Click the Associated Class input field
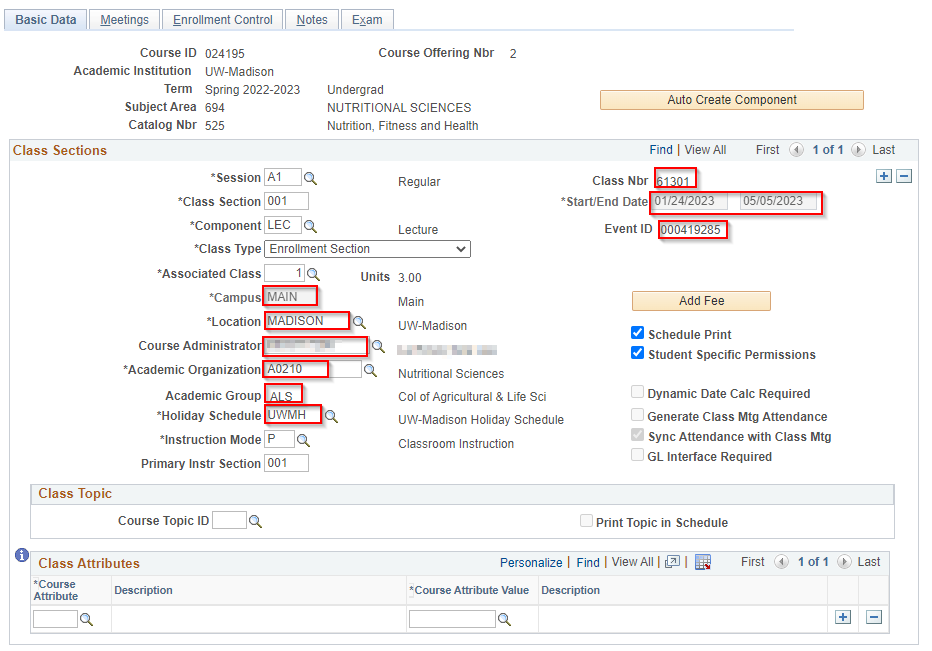The image size is (932, 651). click(285, 273)
